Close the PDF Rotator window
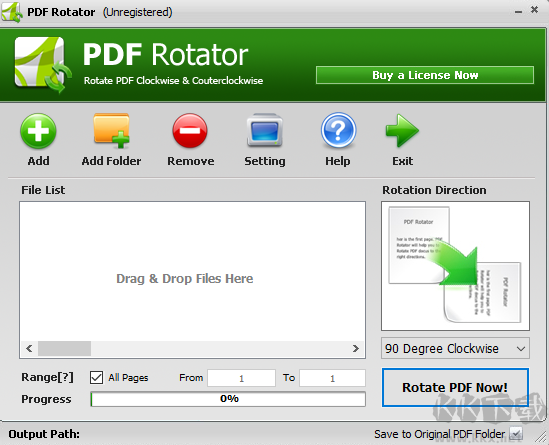 tap(534, 10)
